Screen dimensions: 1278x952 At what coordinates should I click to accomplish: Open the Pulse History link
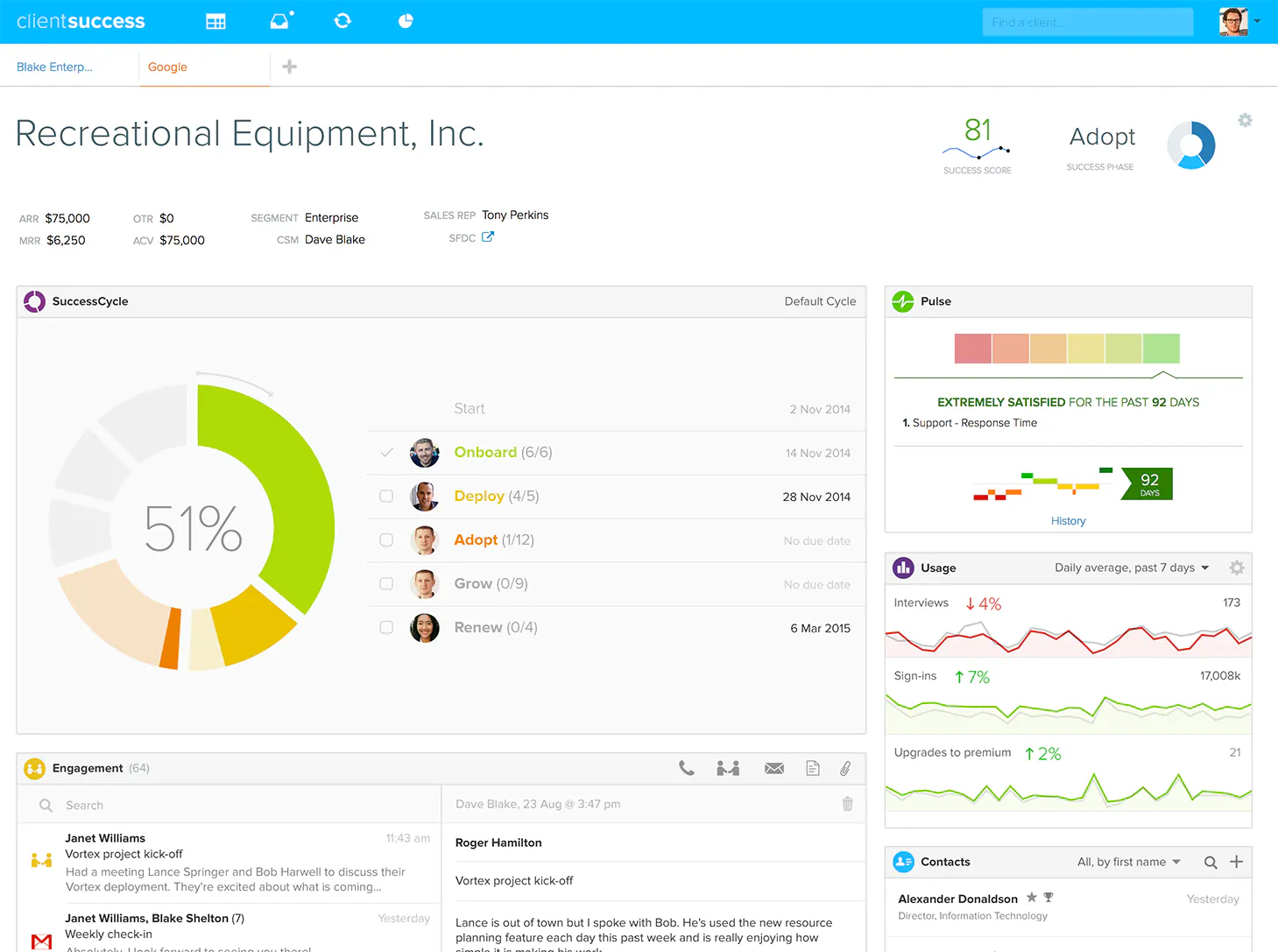coord(1068,520)
